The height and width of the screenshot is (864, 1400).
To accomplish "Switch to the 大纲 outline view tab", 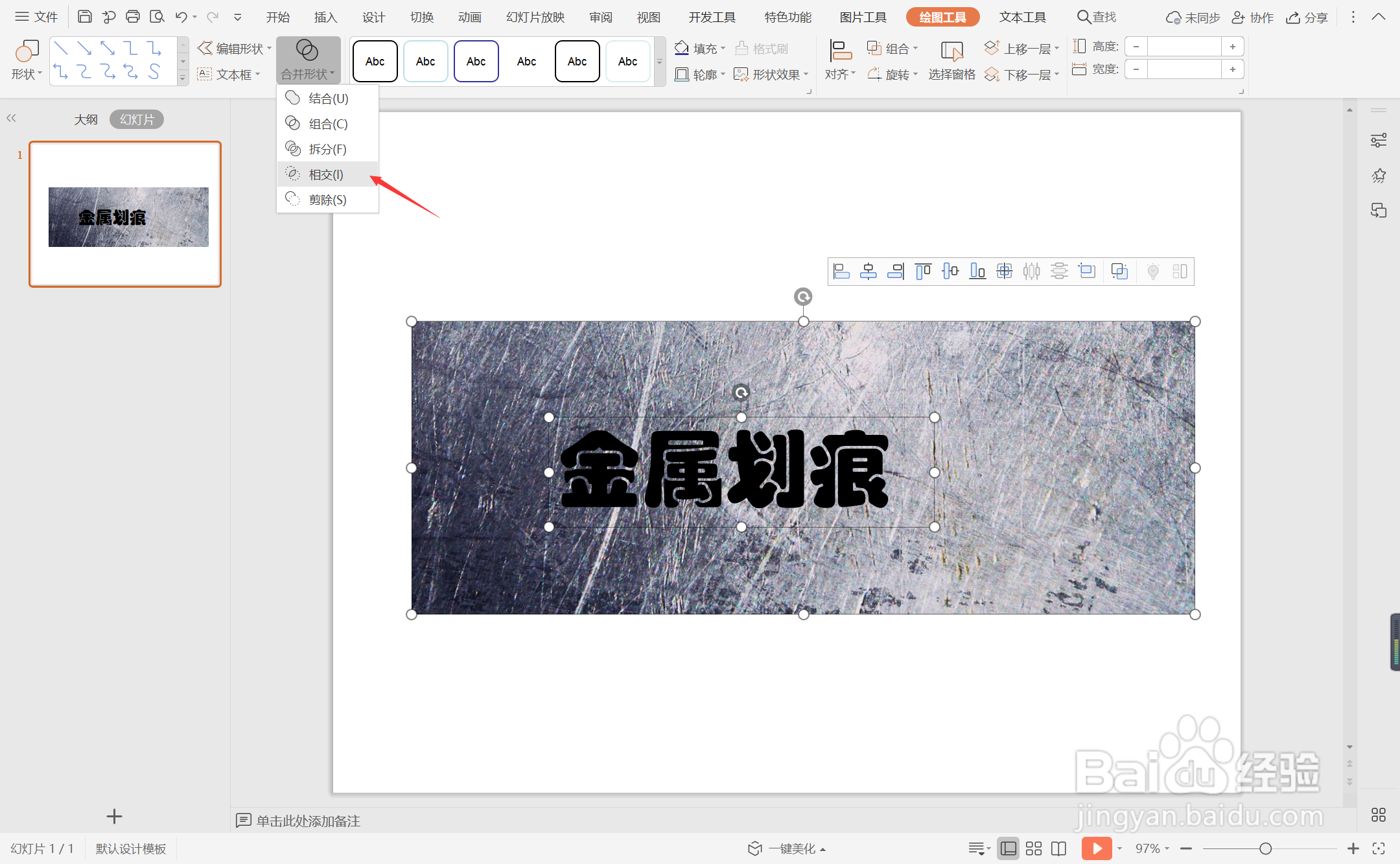I will tap(86, 120).
